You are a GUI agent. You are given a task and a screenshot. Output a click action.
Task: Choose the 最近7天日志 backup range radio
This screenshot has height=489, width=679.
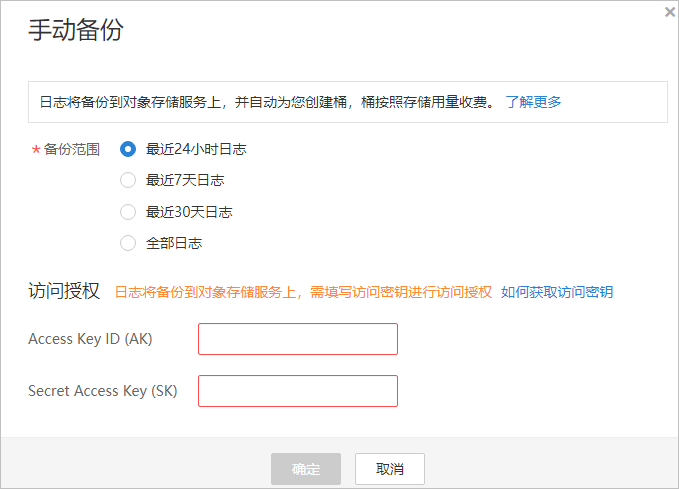128,180
